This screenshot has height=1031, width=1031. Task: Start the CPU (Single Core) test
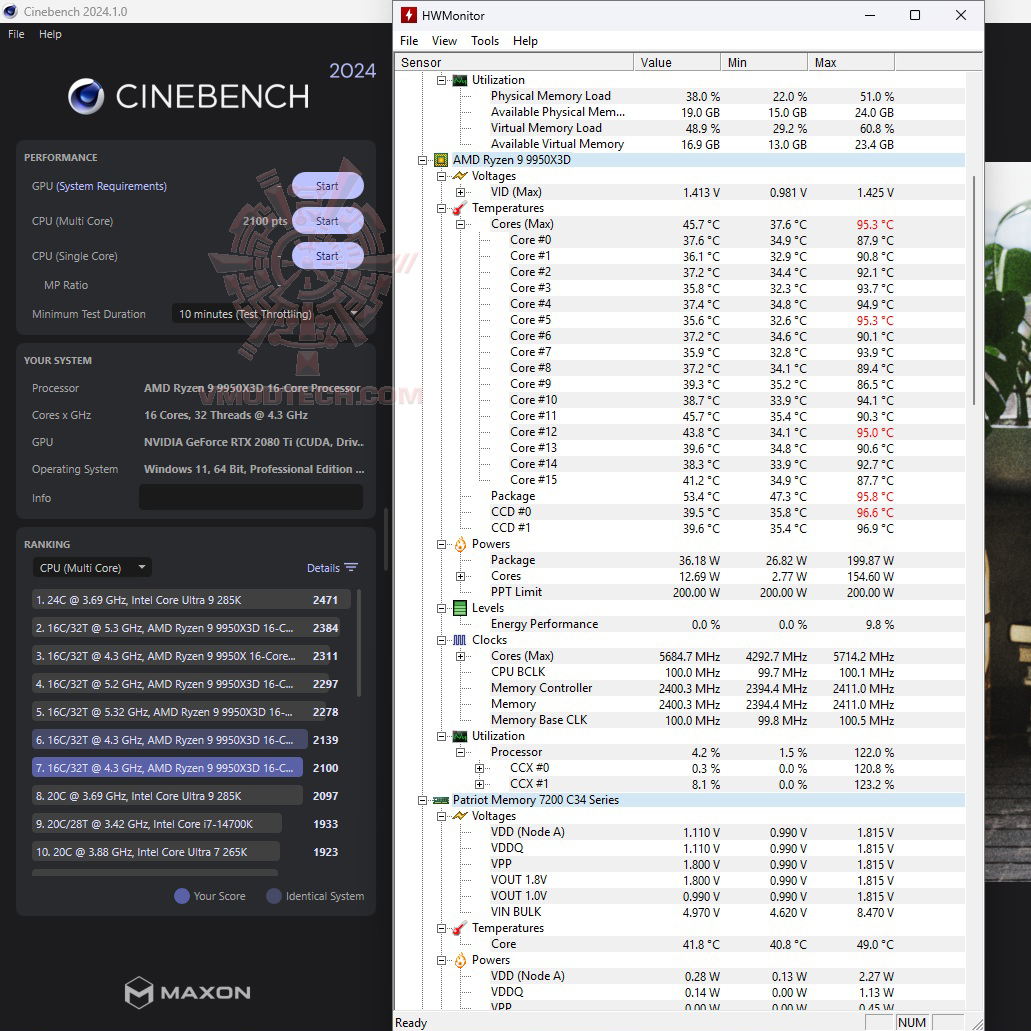pyautogui.click(x=327, y=256)
